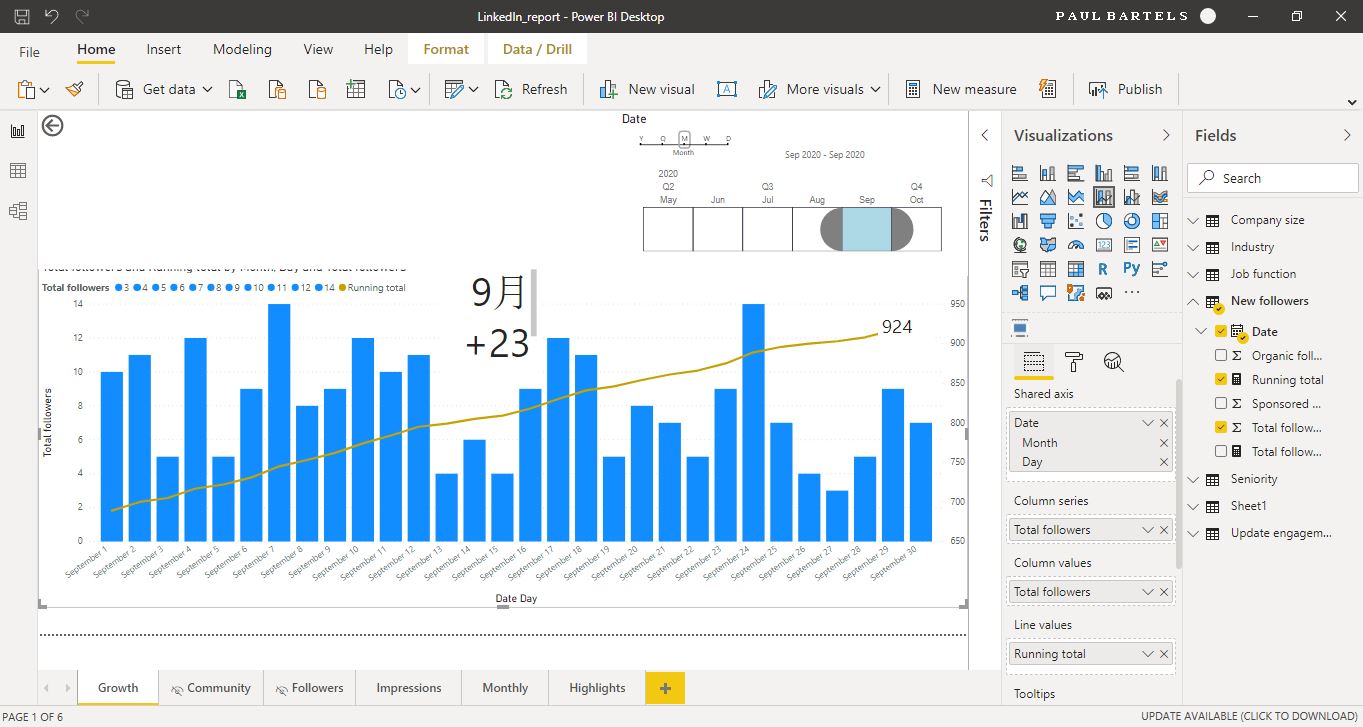This screenshot has width=1363, height=727.
Task: Uncheck the first Total followers field checkbox
Action: click(1221, 427)
